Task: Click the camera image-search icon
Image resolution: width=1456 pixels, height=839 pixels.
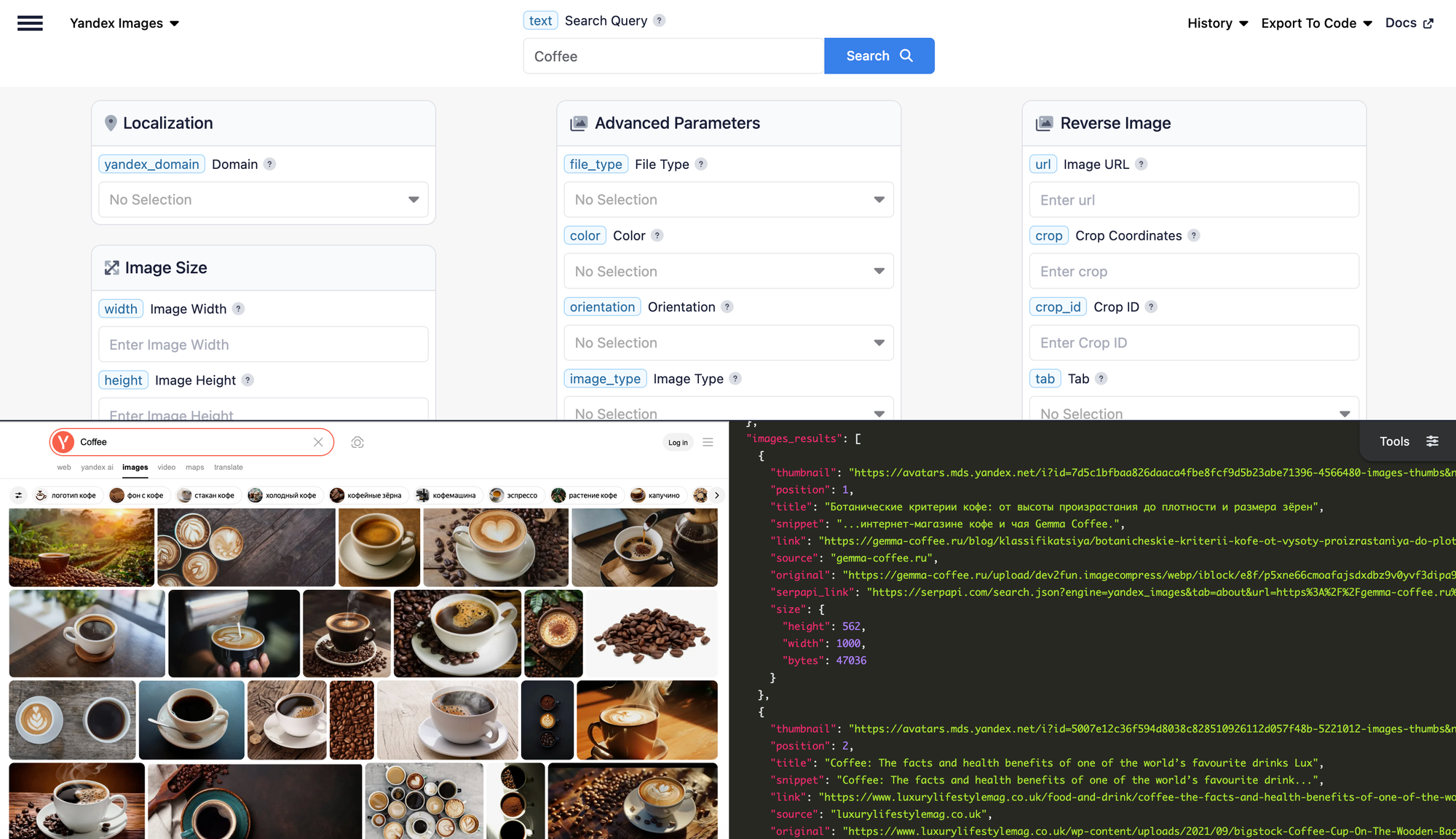Action: [x=357, y=442]
